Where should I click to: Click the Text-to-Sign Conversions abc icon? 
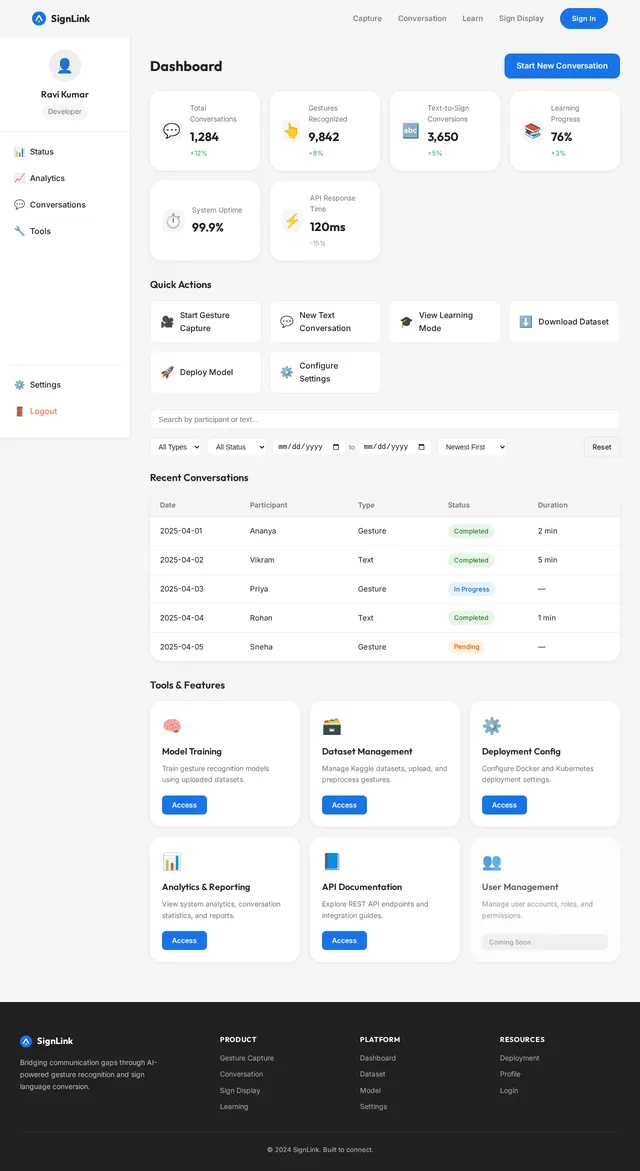tap(411, 131)
